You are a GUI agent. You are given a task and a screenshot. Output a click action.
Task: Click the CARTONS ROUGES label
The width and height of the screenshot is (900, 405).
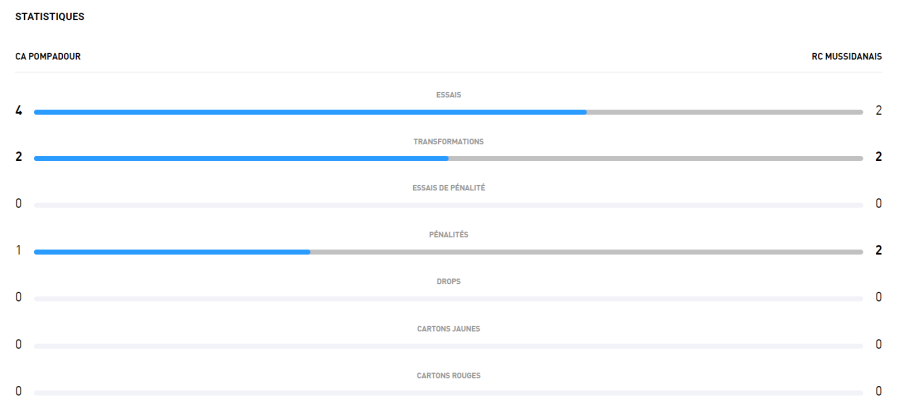tap(448, 375)
